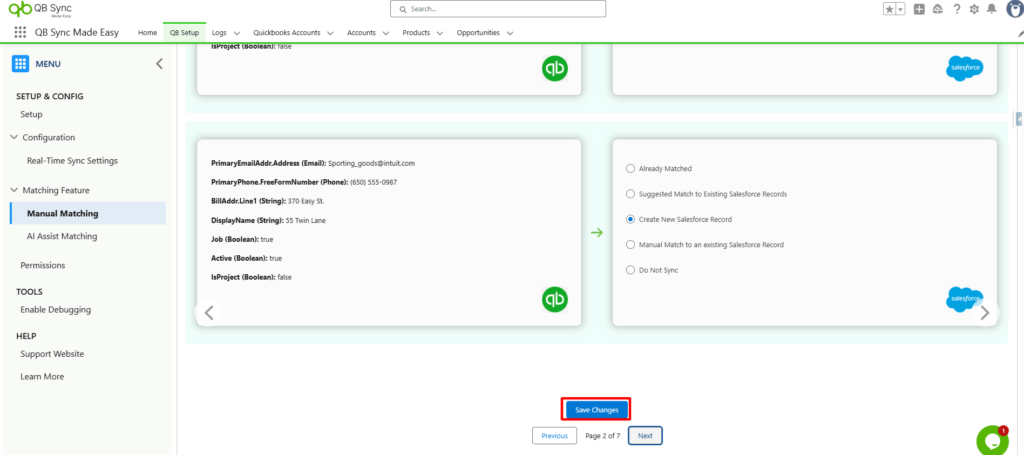The height and width of the screenshot is (455, 1024).
Task: Go to next record with right arrow
Action: coord(985,312)
